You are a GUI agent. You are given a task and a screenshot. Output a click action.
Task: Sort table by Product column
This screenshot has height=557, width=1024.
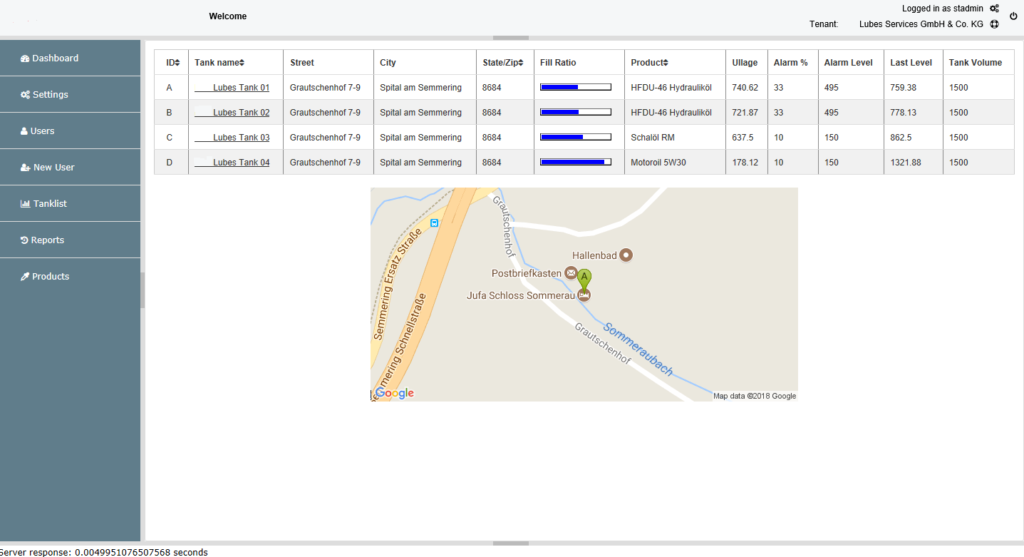649,63
